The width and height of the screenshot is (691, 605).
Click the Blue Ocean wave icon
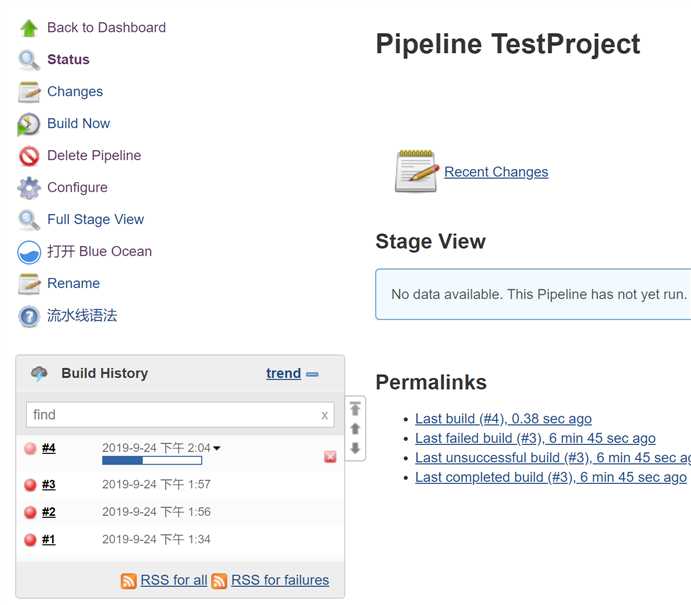tap(29, 252)
